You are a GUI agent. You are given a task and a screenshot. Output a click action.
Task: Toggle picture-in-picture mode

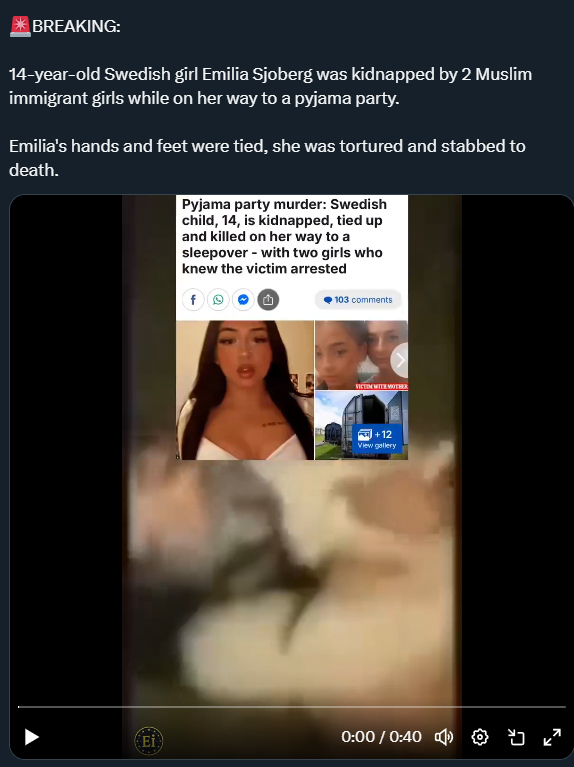click(x=516, y=737)
